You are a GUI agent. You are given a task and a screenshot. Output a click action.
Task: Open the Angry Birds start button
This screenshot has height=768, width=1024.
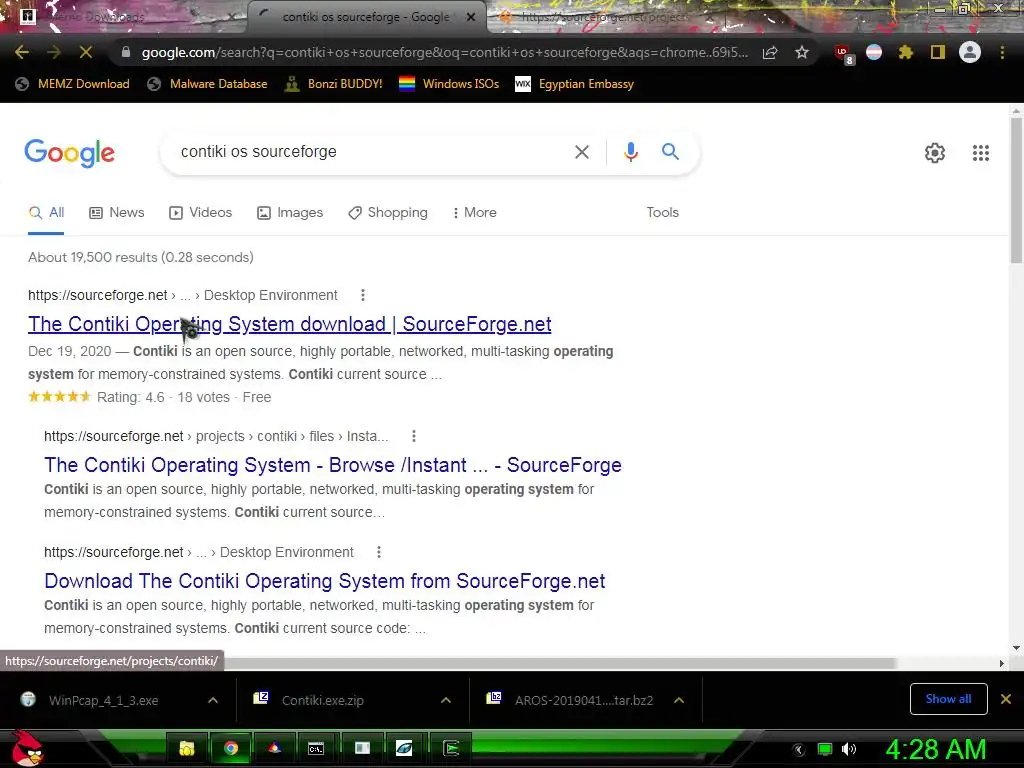(27, 748)
